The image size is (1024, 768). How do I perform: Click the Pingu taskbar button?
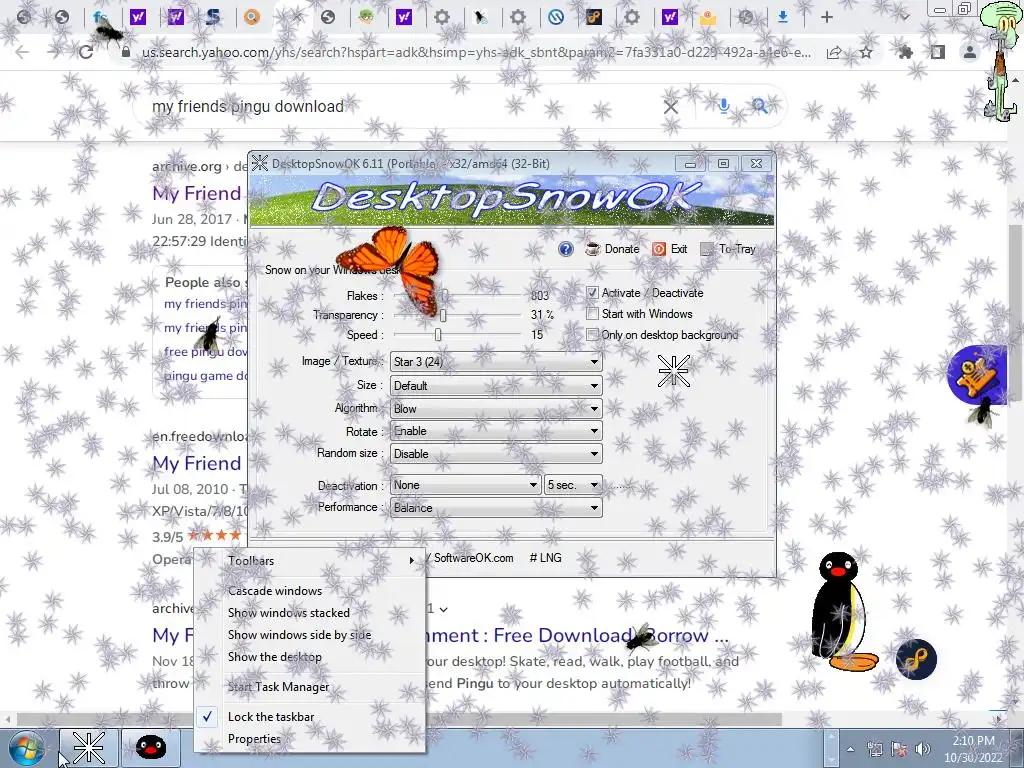tap(150, 748)
